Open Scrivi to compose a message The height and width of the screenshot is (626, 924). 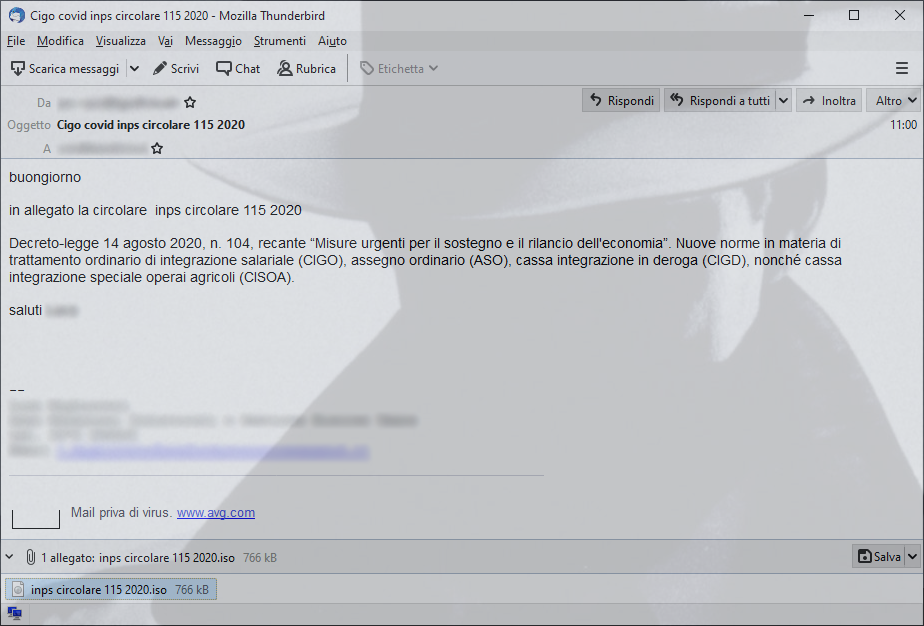[x=176, y=69]
